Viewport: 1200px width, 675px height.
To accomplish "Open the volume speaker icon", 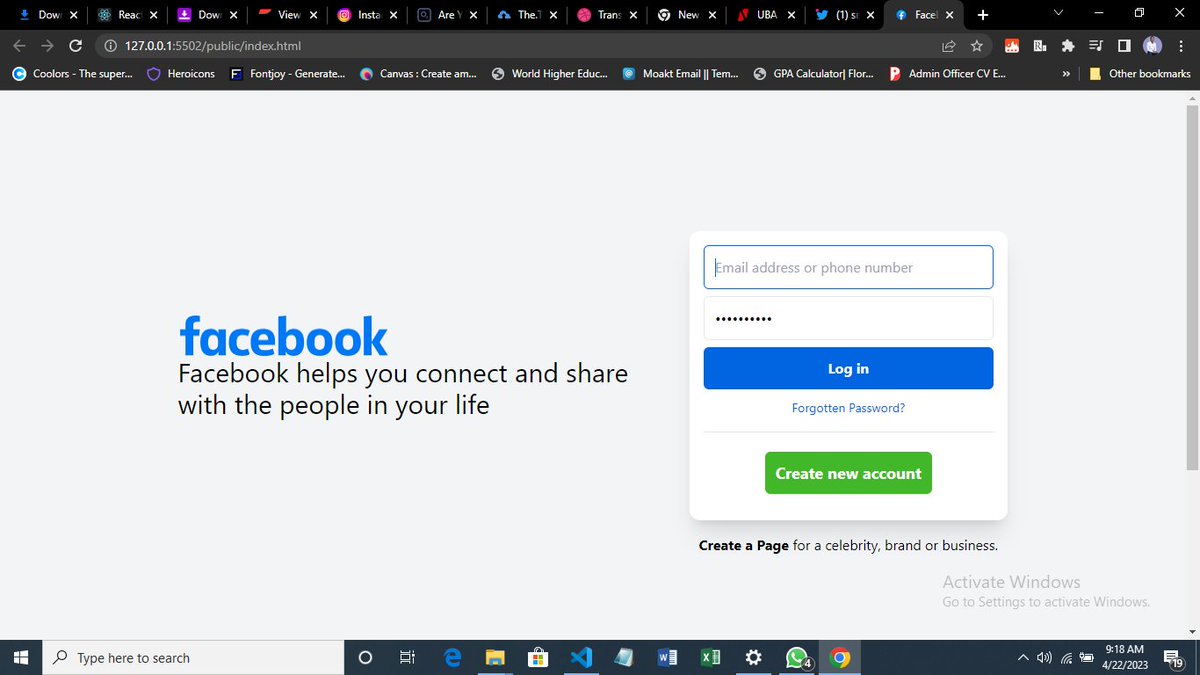I will (1045, 658).
